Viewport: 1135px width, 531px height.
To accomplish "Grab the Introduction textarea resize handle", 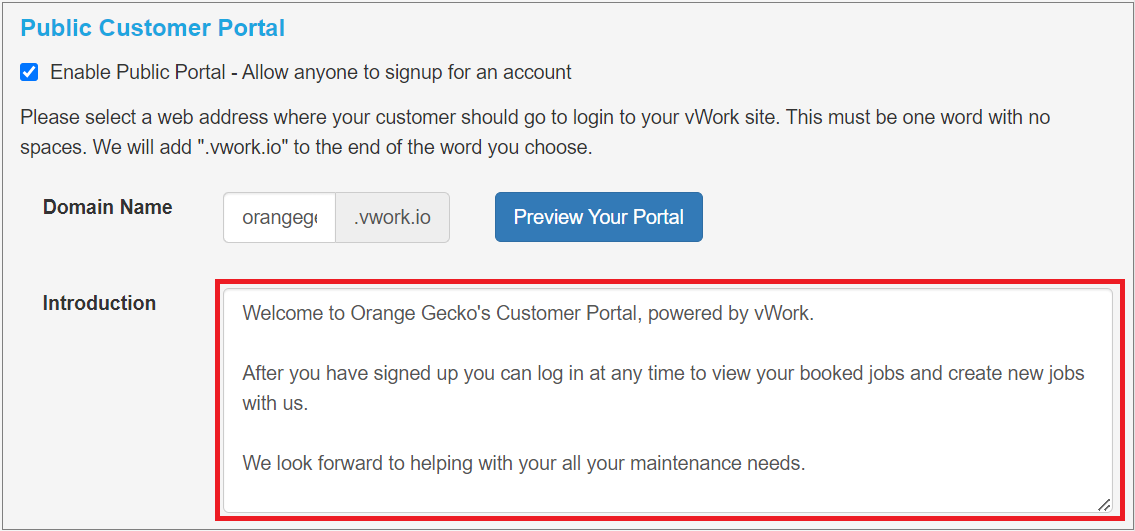I will [x=1104, y=505].
